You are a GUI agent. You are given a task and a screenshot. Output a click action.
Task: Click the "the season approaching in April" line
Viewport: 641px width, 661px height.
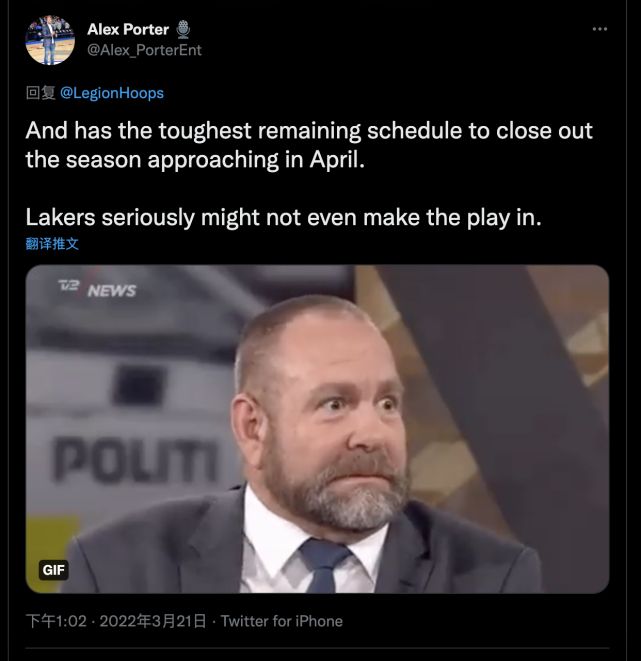click(203, 159)
